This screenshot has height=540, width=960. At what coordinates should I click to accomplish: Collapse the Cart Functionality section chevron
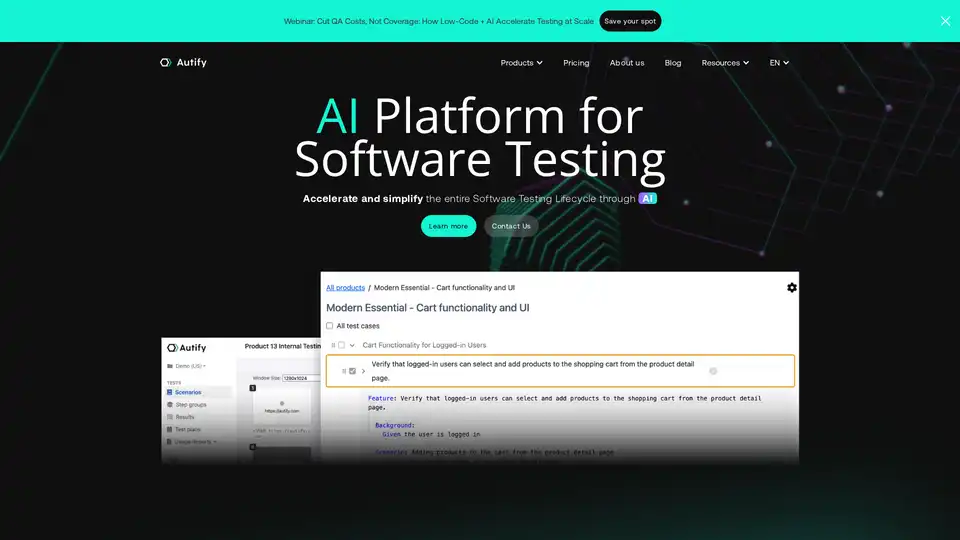click(352, 345)
